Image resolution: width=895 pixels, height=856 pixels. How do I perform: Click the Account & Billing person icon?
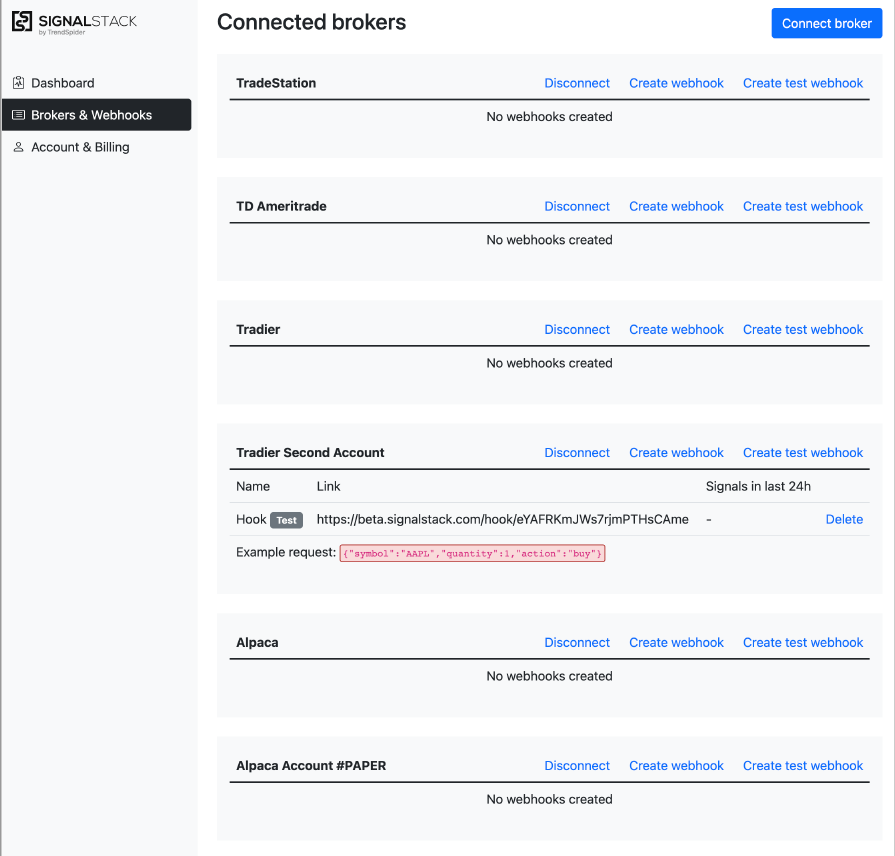pyautogui.click(x=18, y=147)
